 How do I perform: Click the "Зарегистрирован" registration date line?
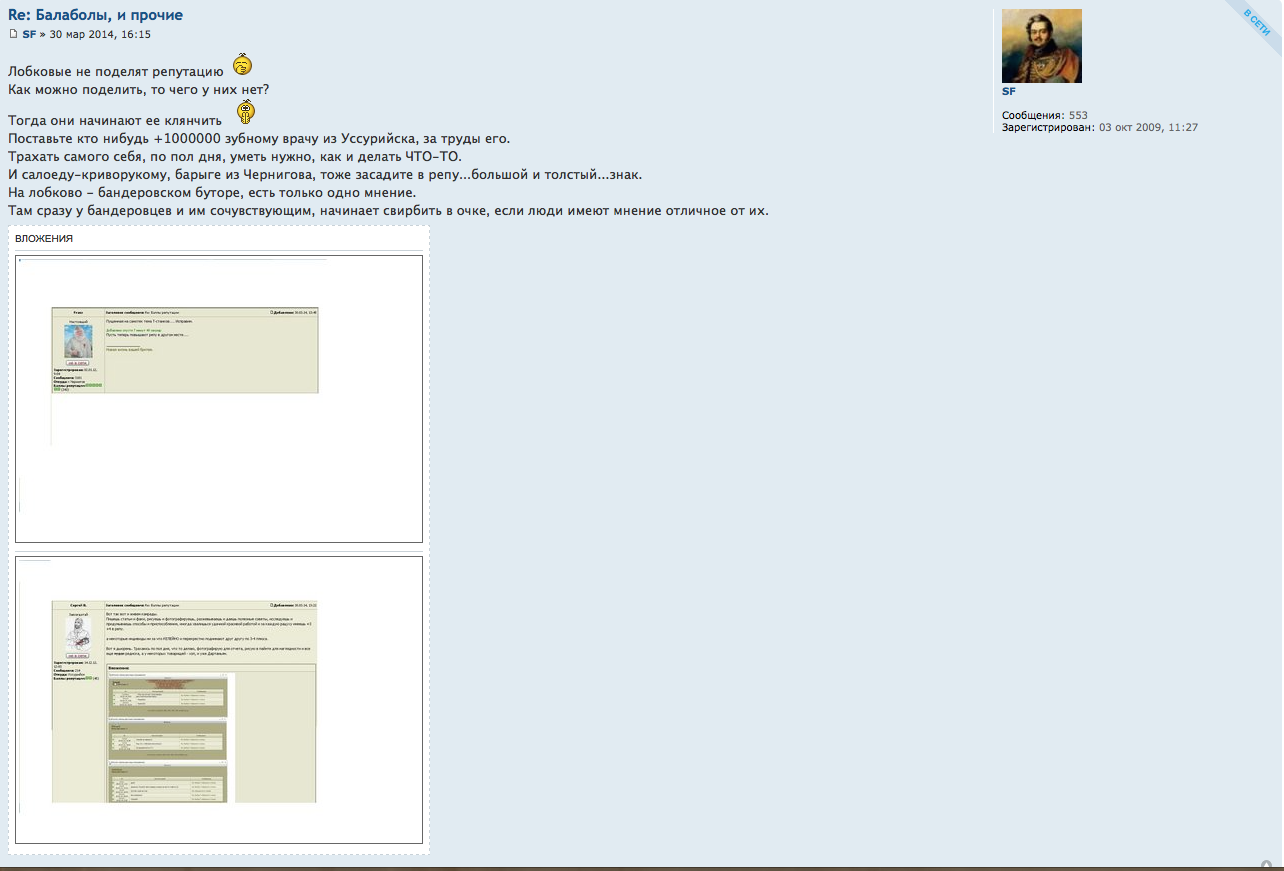pyautogui.click(x=1099, y=127)
